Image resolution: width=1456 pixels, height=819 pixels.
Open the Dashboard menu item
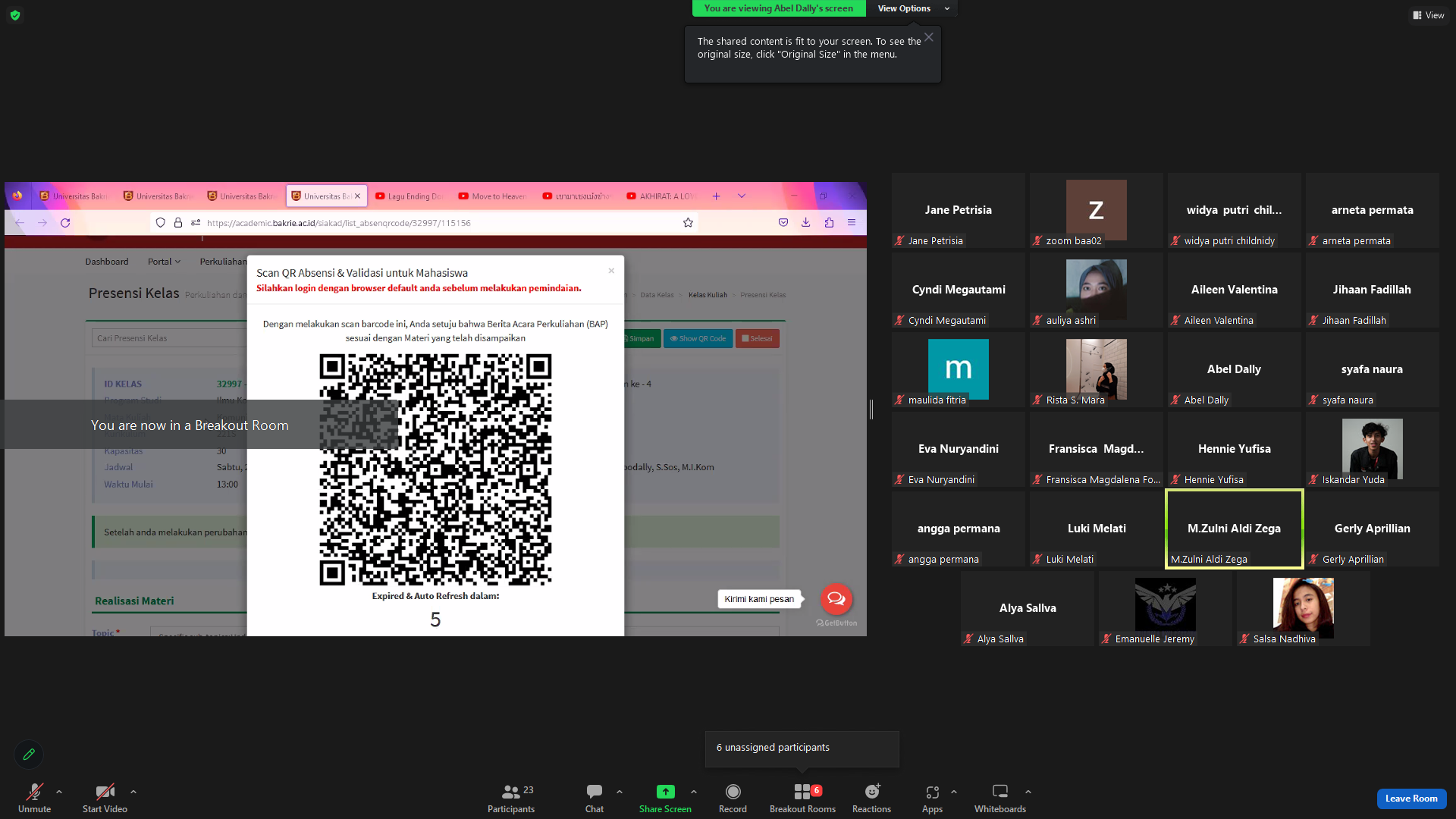point(107,262)
